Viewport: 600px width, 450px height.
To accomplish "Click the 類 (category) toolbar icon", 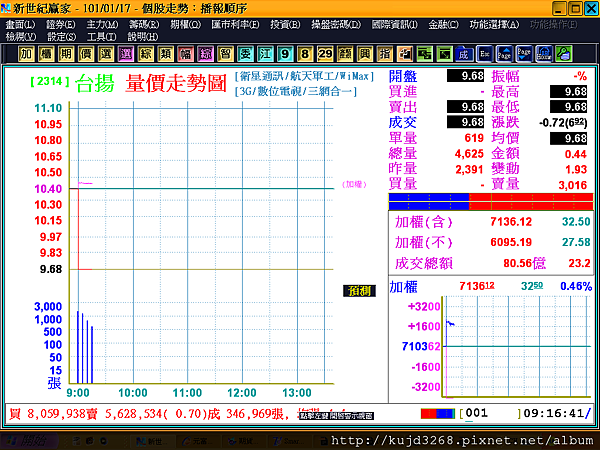I will tap(165, 54).
